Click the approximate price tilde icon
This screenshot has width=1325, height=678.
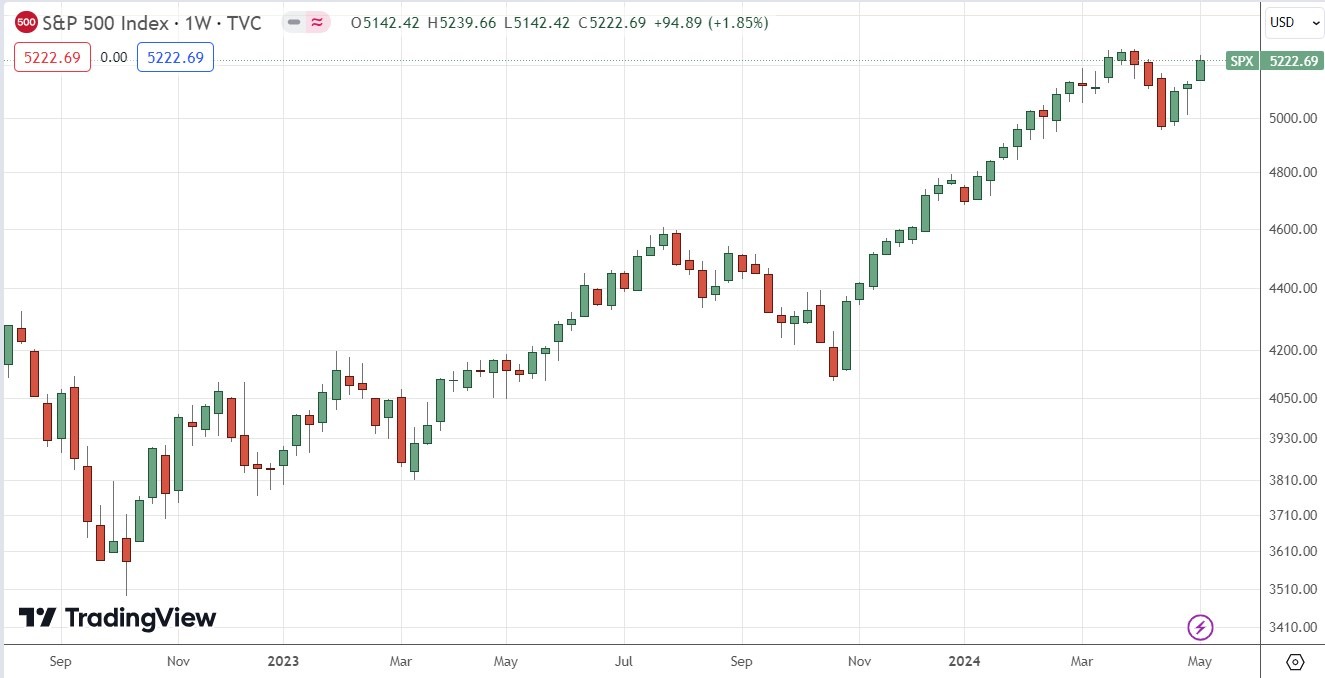coord(318,21)
